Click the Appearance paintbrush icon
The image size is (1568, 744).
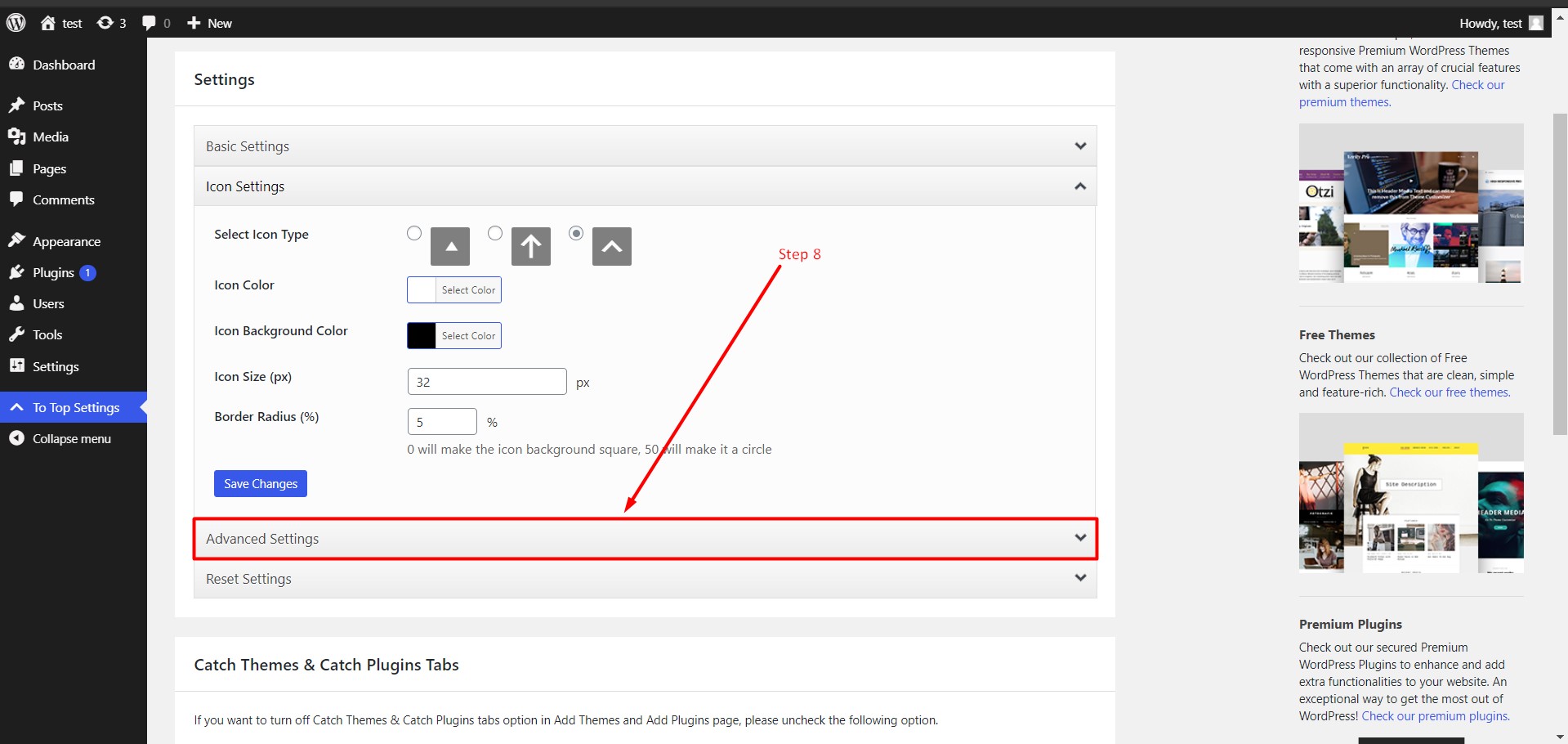pyautogui.click(x=16, y=241)
